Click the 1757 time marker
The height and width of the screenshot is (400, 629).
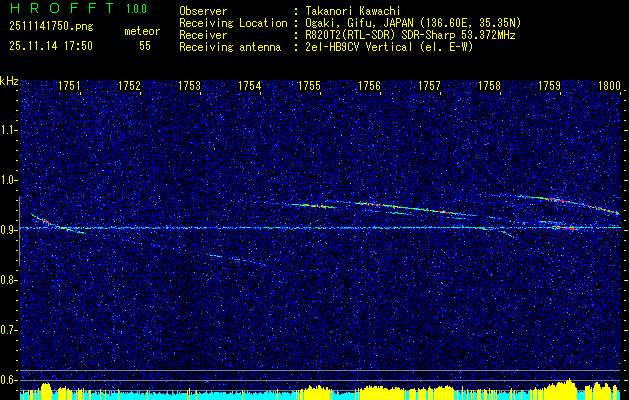coord(429,86)
